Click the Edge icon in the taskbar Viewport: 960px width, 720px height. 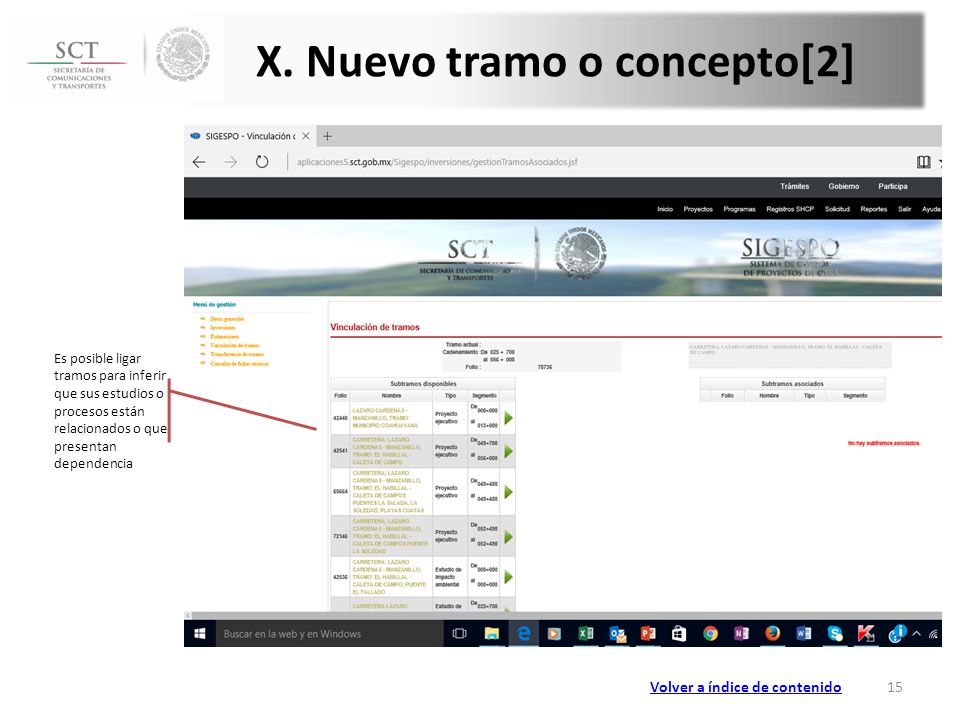(524, 634)
